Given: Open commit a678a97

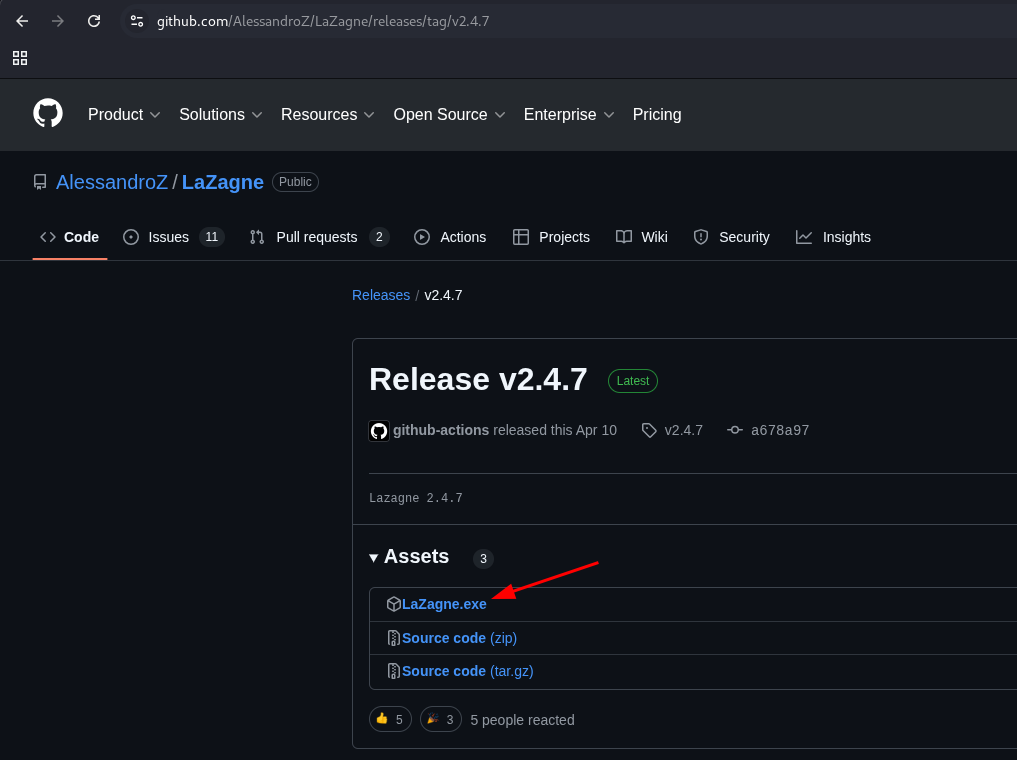Looking at the screenshot, I should click(779, 430).
